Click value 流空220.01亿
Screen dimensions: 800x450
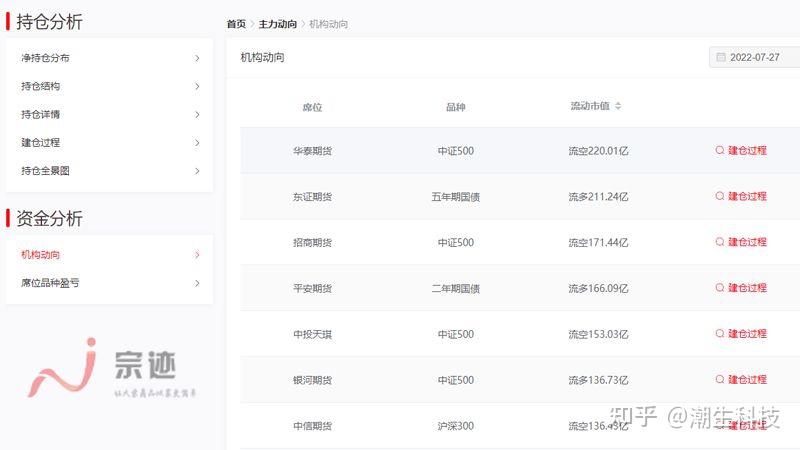pyautogui.click(x=598, y=151)
